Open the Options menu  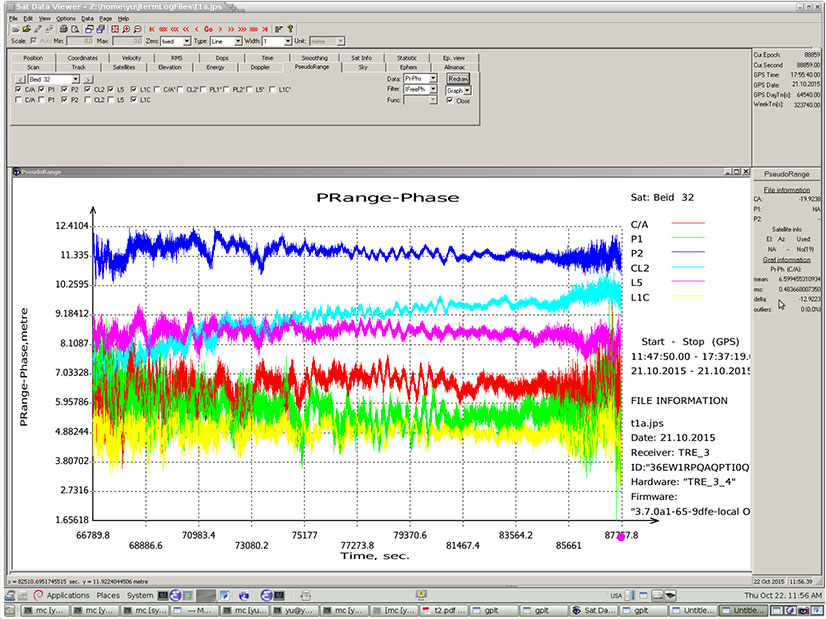pyautogui.click(x=66, y=18)
